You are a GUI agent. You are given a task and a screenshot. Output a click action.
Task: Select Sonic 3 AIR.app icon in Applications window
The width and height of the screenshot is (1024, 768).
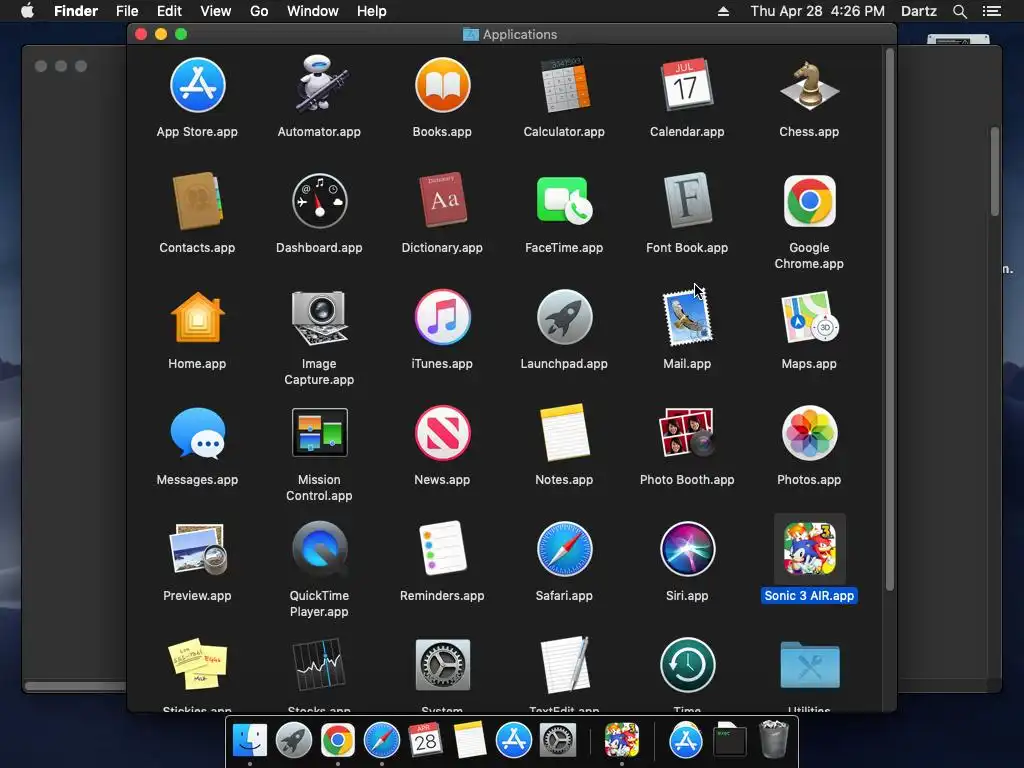point(809,549)
